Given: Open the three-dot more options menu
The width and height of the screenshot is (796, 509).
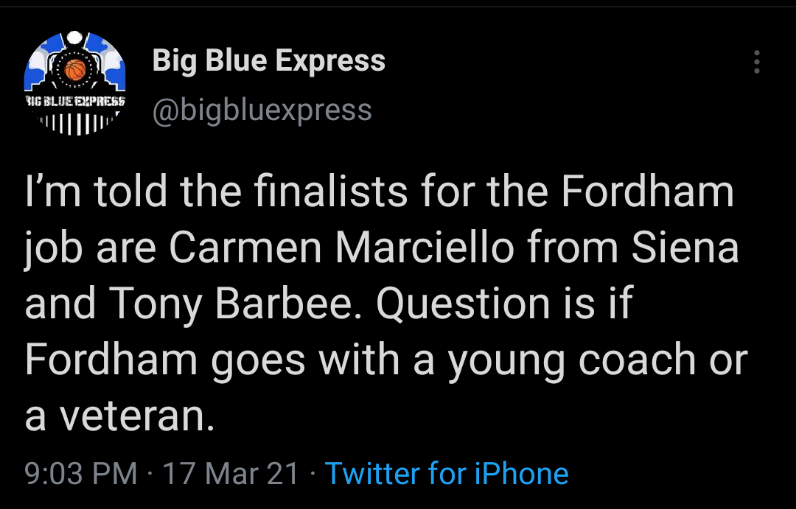Looking at the screenshot, I should click(x=757, y=62).
